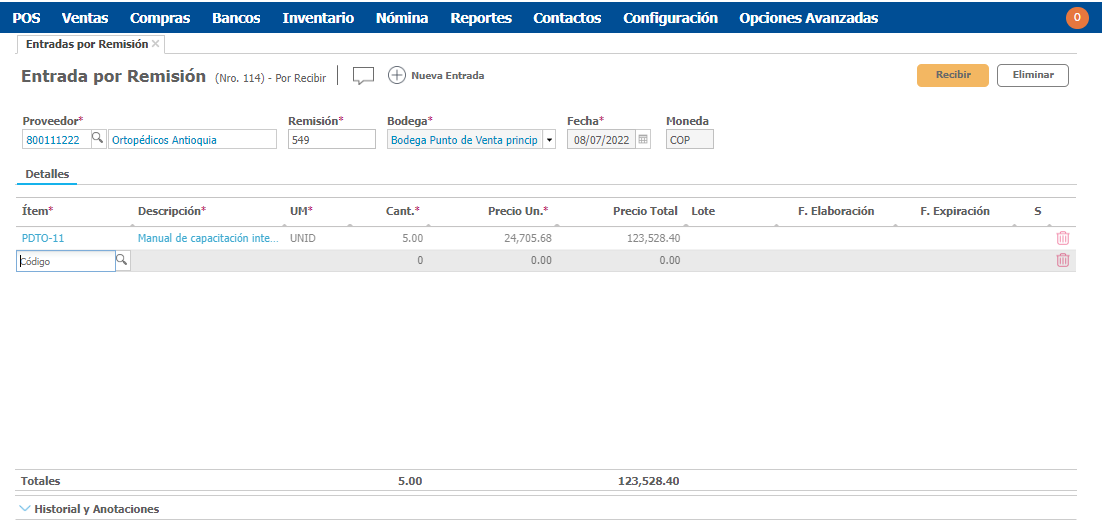Delete the PDTO-11 row with trash icon
The width and height of the screenshot is (1102, 525).
1063,238
